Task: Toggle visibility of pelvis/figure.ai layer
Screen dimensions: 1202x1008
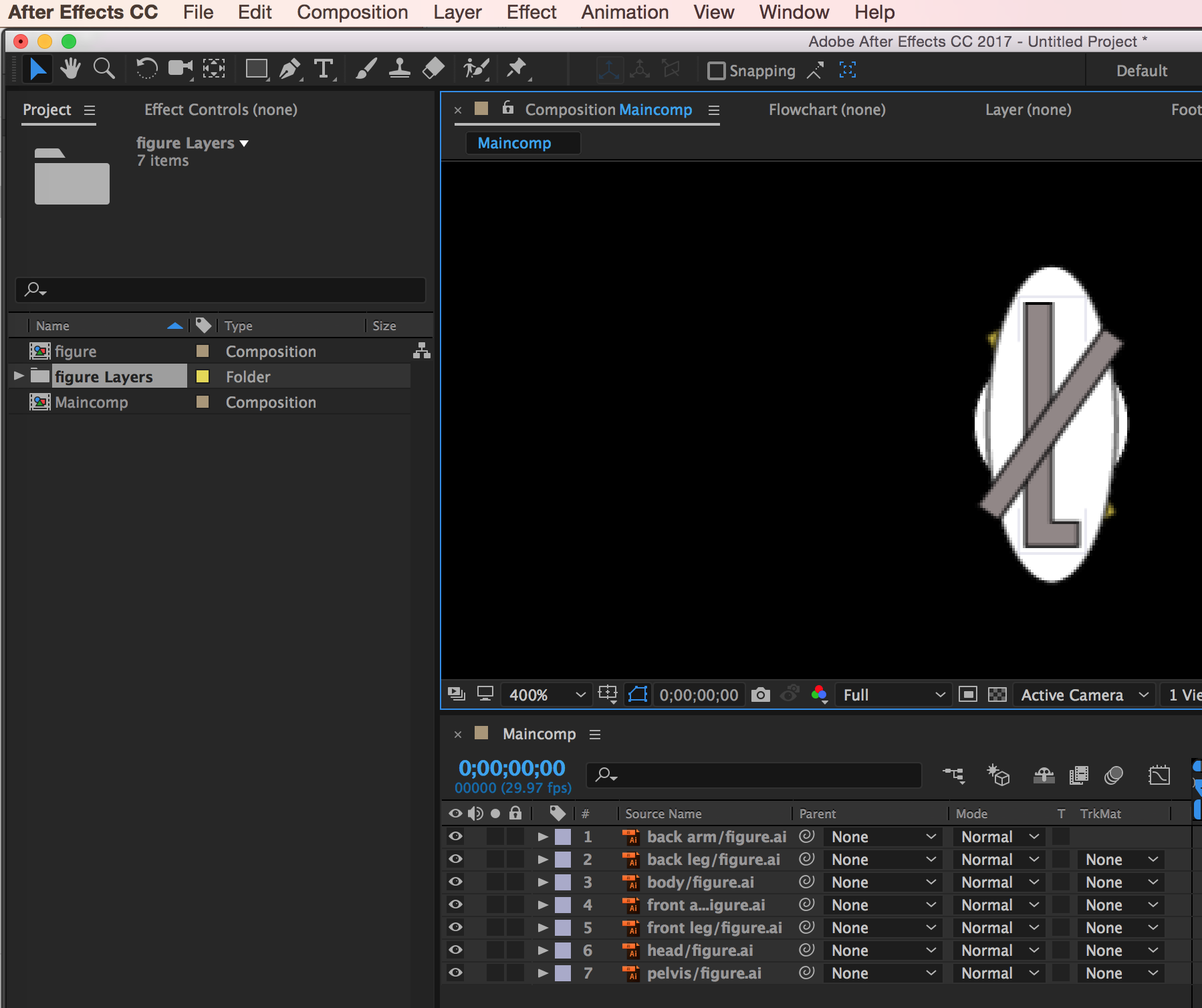Action: 455,973
